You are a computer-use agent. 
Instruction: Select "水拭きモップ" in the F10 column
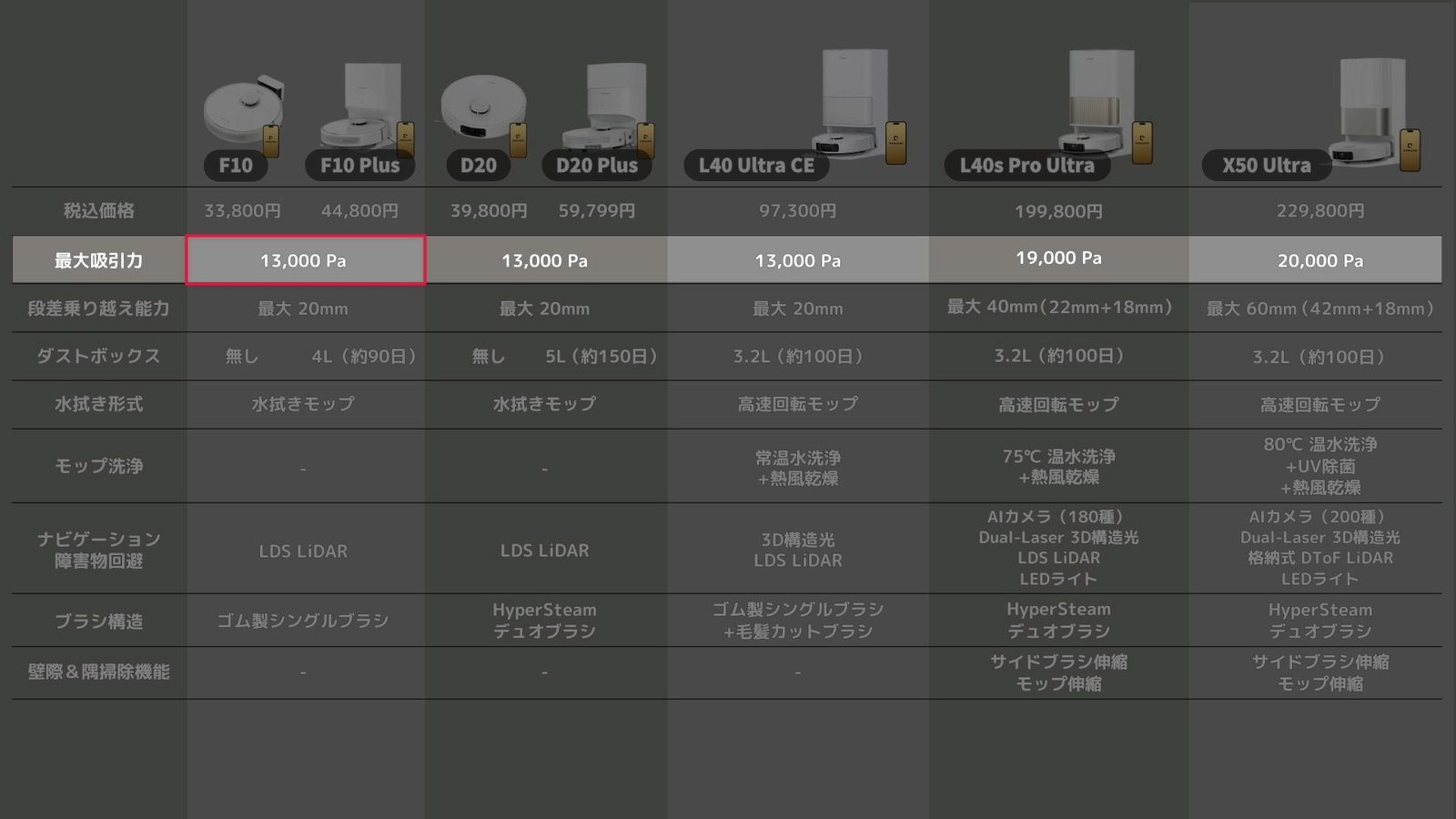click(303, 404)
